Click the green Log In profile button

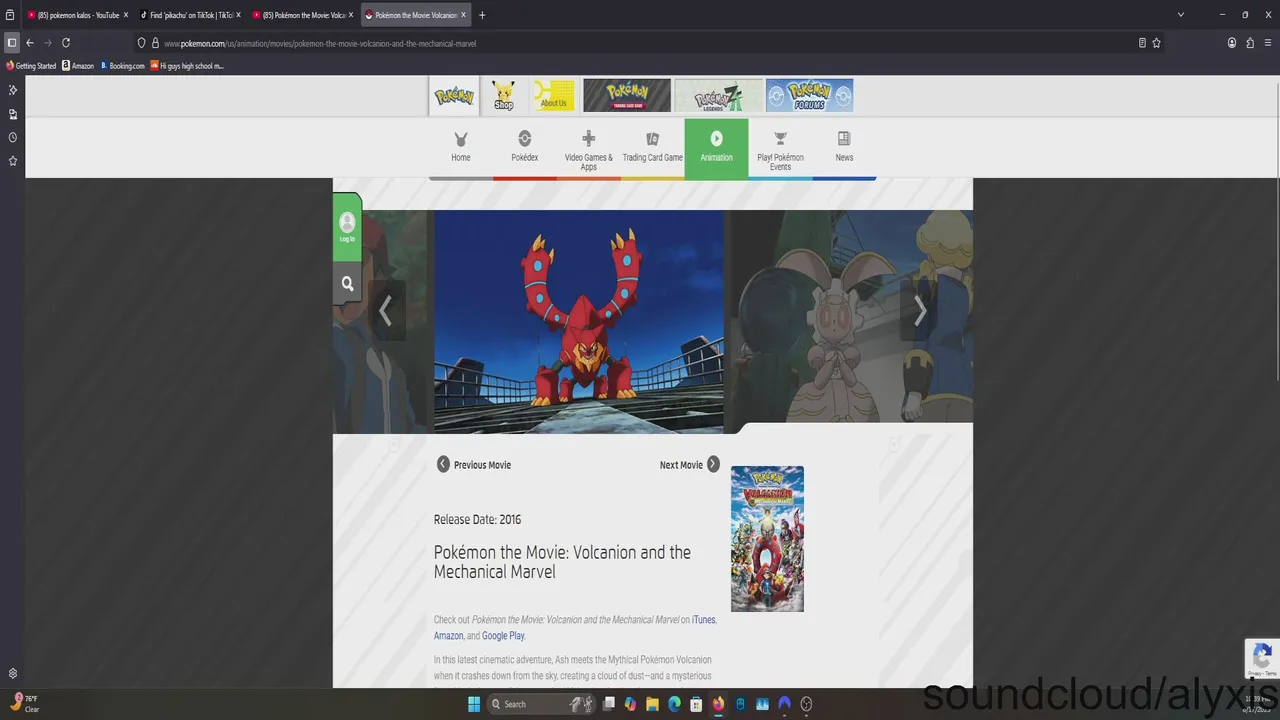[347, 228]
